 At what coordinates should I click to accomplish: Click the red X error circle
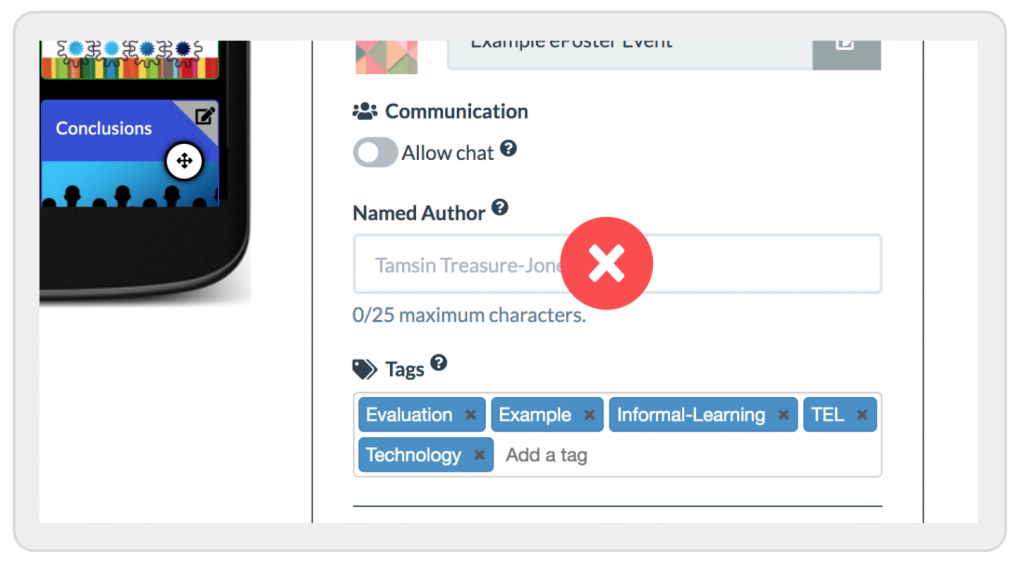607,263
